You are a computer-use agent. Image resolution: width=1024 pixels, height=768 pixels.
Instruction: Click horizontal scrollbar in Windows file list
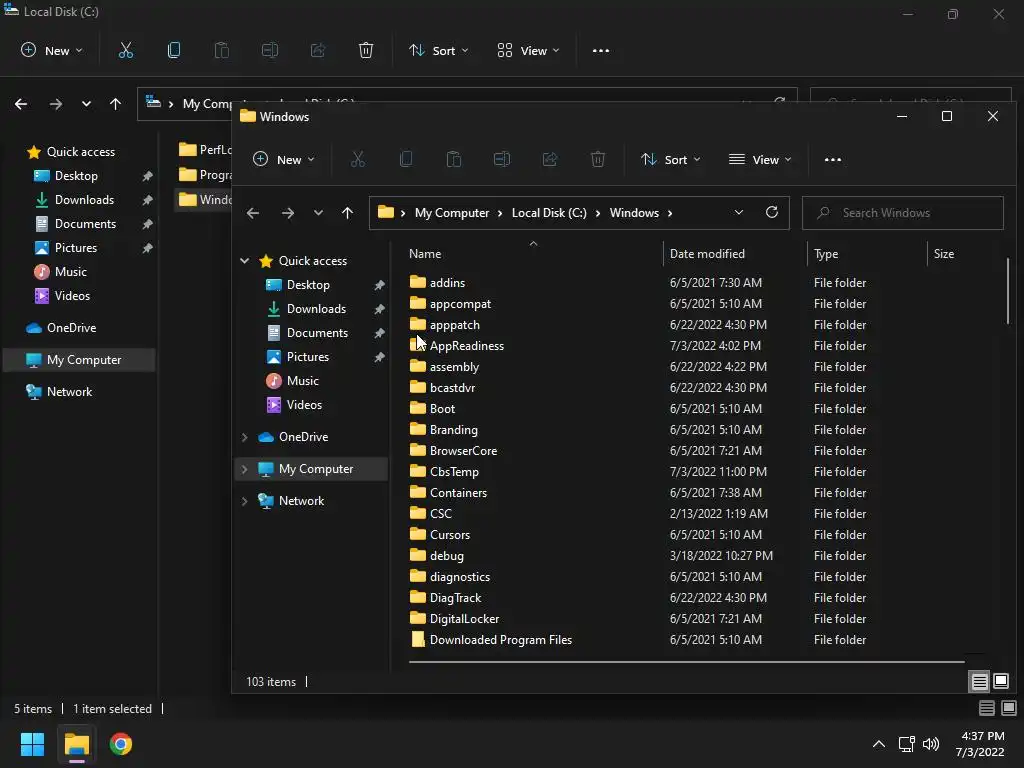click(686, 662)
